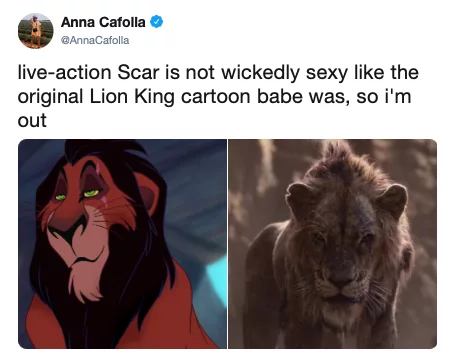This screenshot has height=360, width=455.
Task: Select the word "Scar" in tweet text
Action: click(x=138, y=73)
